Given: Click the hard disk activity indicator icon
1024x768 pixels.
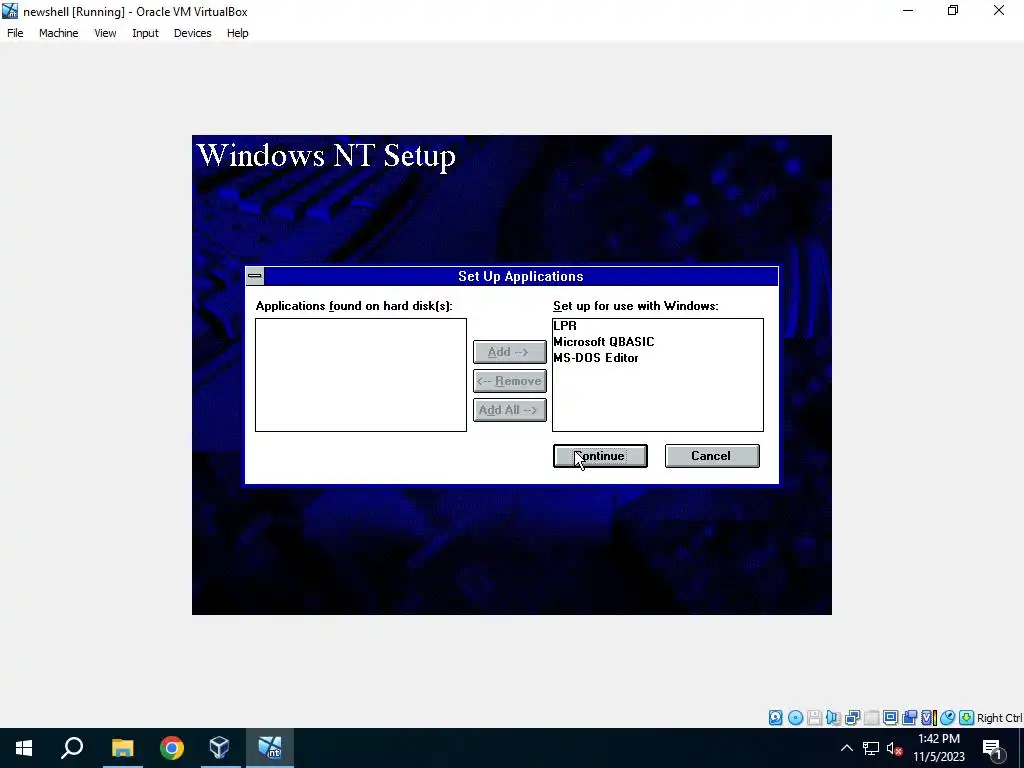Looking at the screenshot, I should tap(775, 718).
